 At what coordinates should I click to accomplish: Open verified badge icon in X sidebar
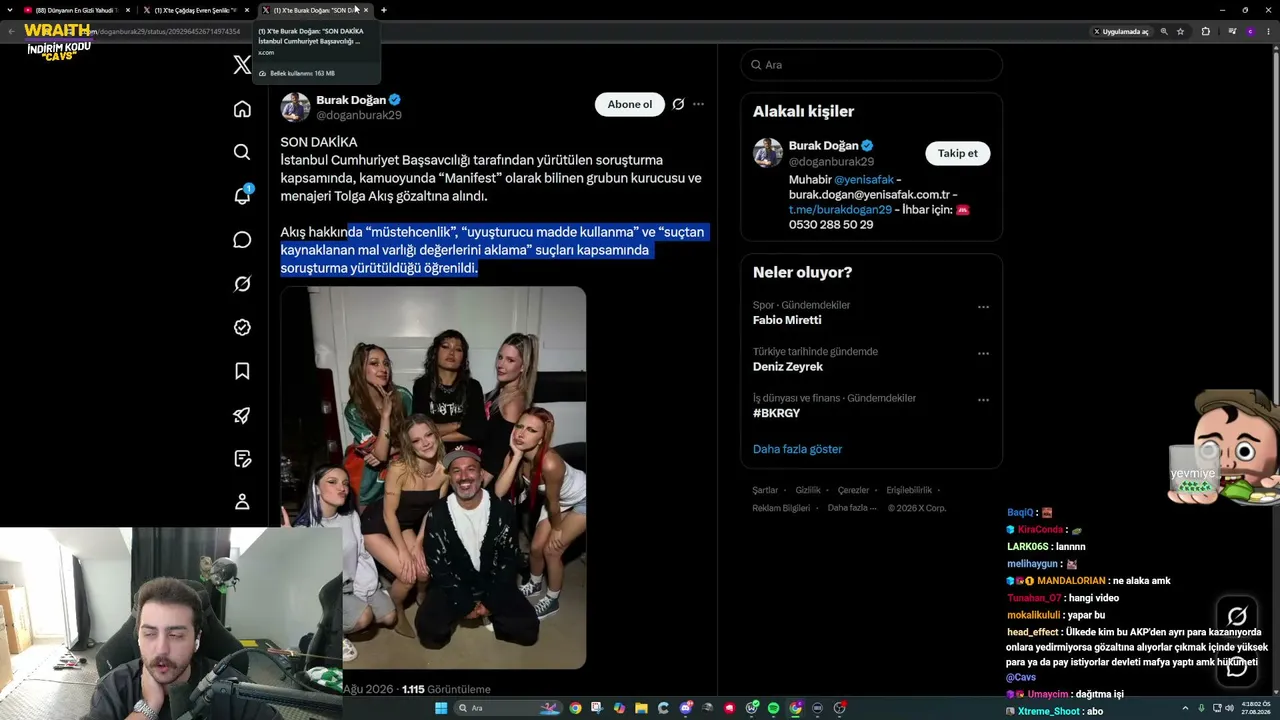point(242,327)
